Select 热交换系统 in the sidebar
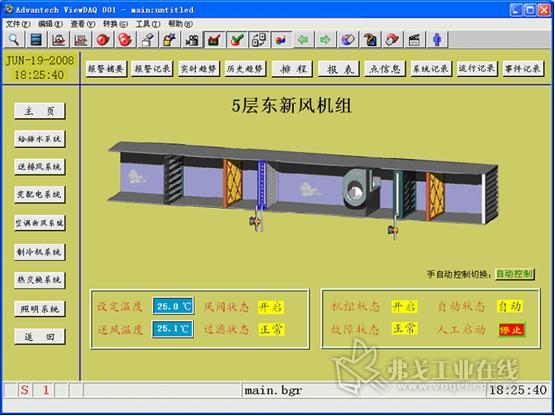 (40, 280)
